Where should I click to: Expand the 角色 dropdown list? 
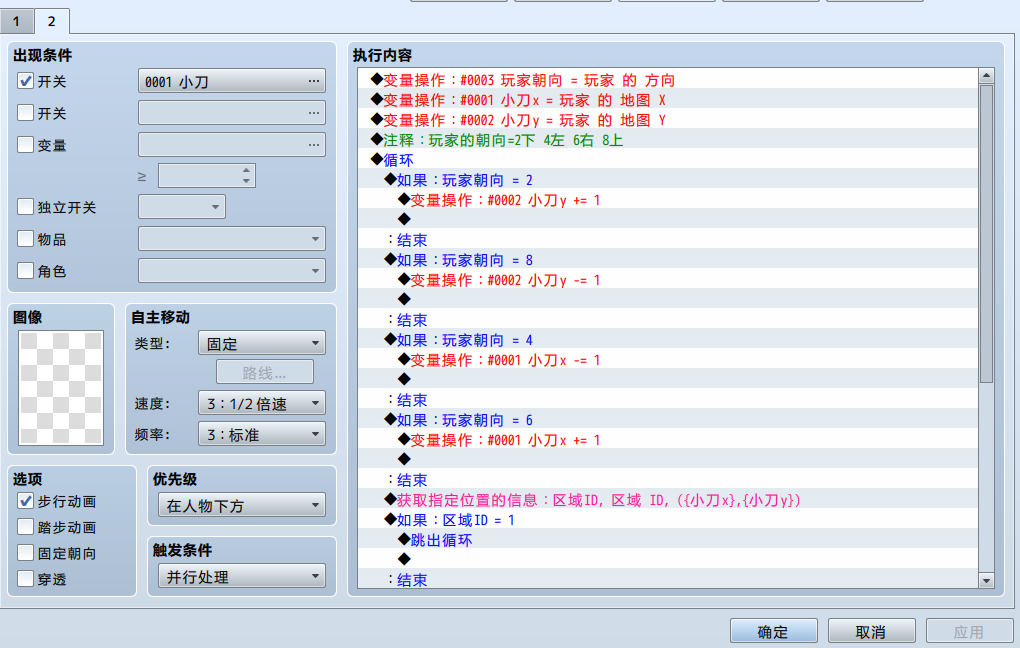(232, 271)
